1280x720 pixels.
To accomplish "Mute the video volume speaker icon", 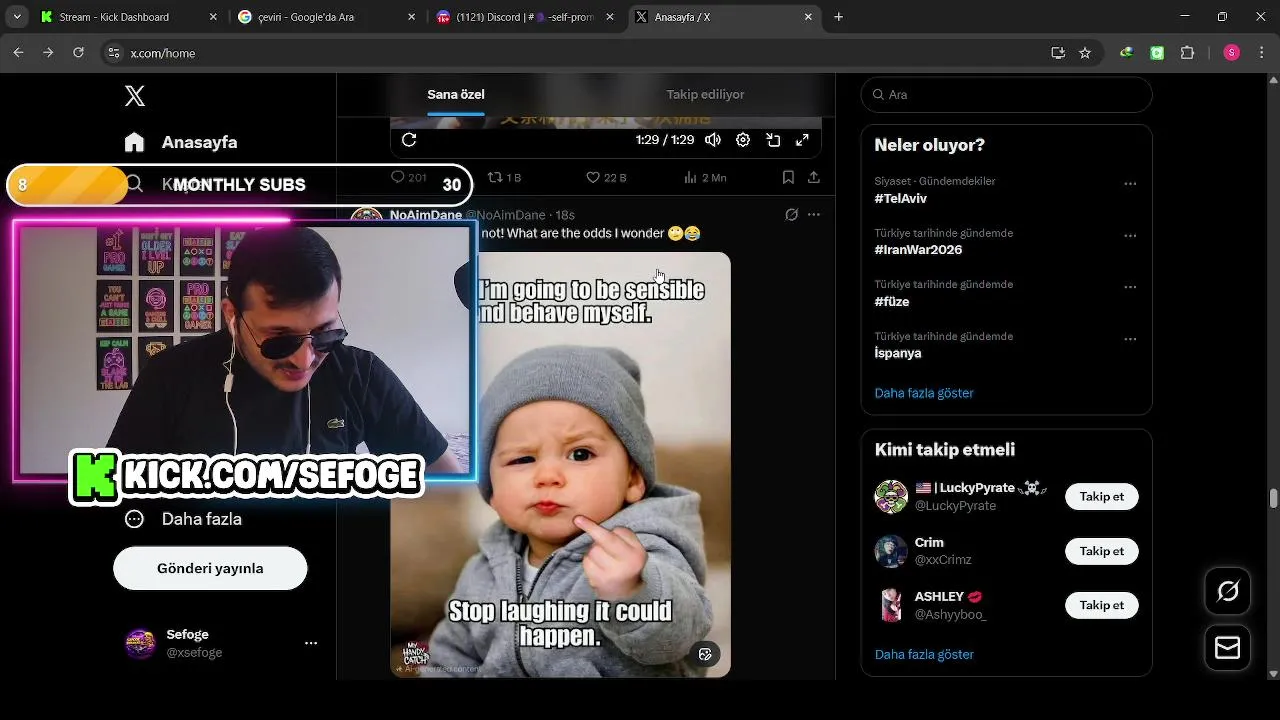I will coord(713,140).
